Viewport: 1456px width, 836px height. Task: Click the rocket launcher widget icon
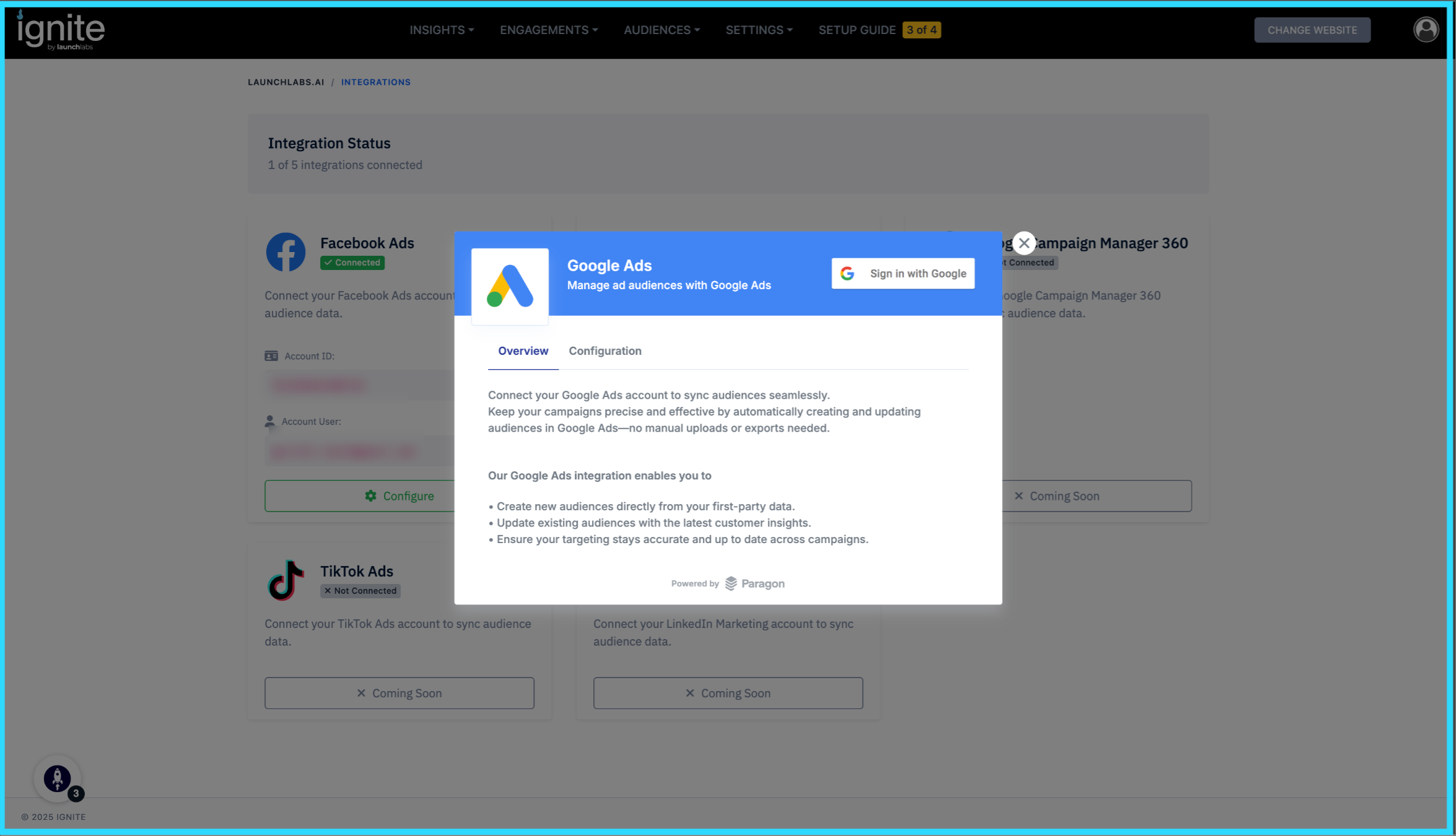pyautogui.click(x=57, y=778)
